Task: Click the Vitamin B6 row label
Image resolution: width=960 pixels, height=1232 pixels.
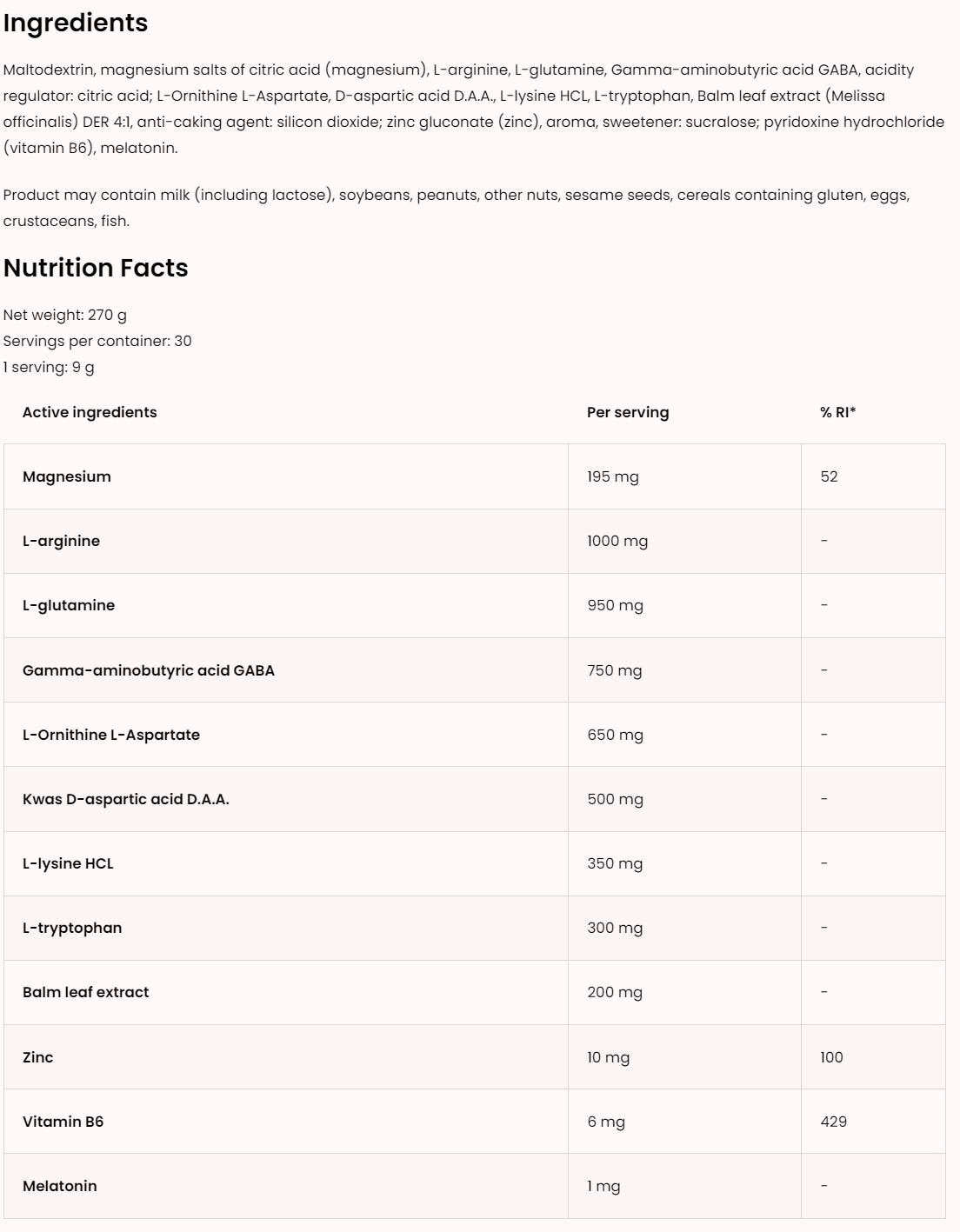Action: click(x=63, y=1122)
